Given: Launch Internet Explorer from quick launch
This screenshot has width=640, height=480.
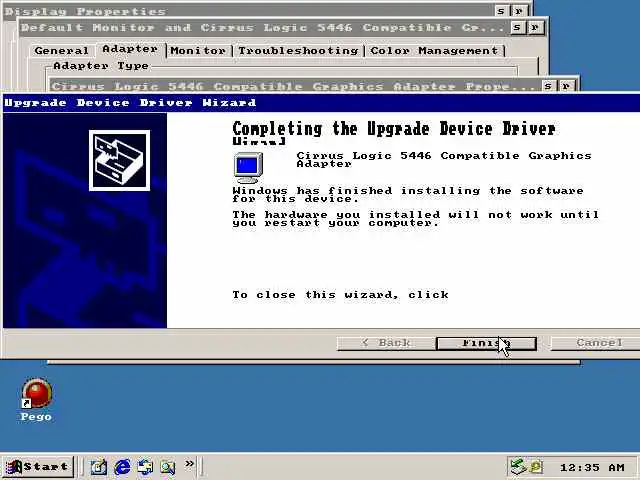Looking at the screenshot, I should tap(122, 467).
